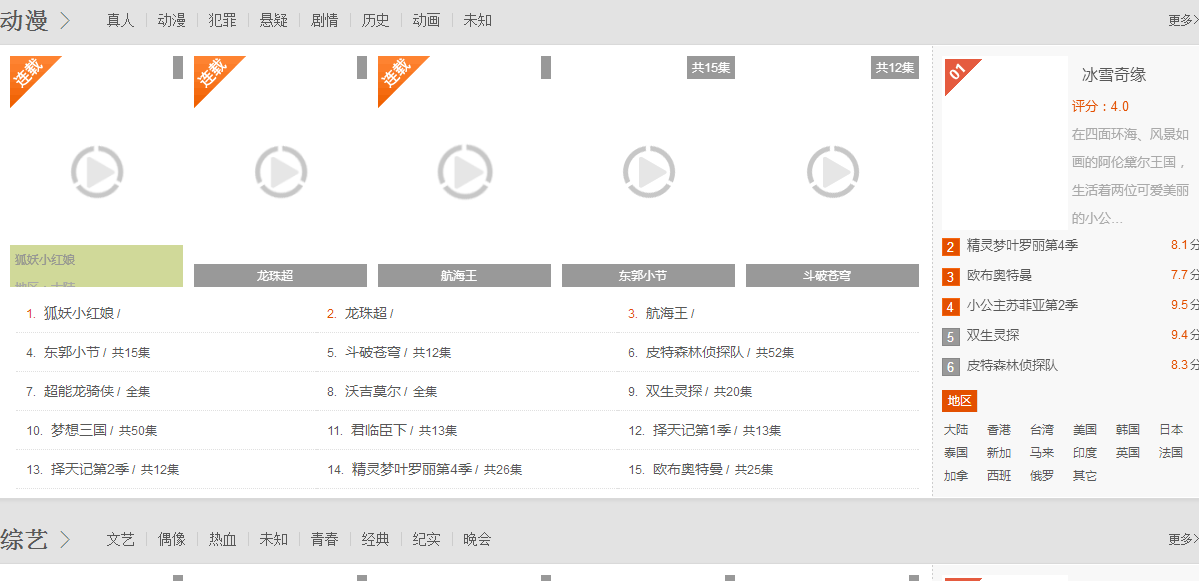Click rank badge 5 for 双生灵探

tap(950, 337)
